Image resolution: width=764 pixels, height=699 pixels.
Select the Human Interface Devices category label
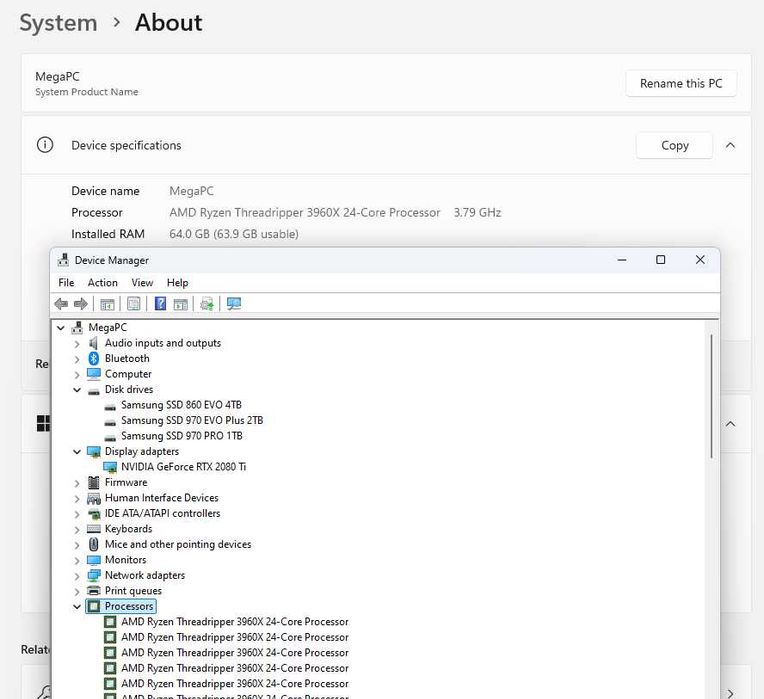tap(161, 498)
